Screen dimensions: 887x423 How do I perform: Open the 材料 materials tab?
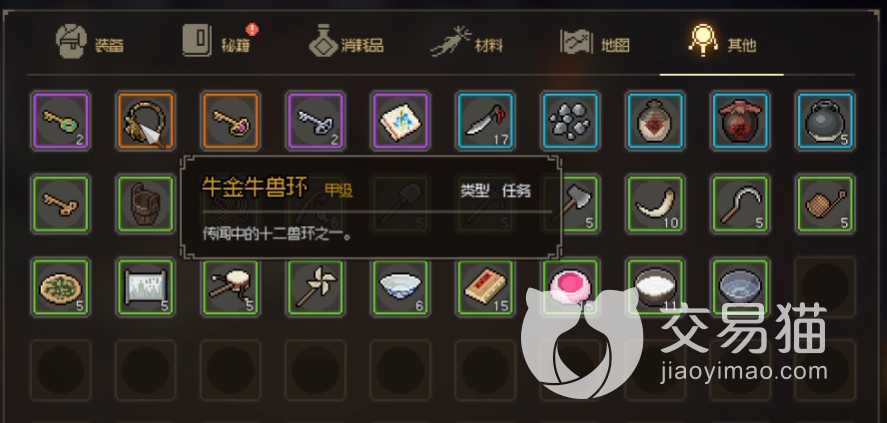click(x=467, y=42)
